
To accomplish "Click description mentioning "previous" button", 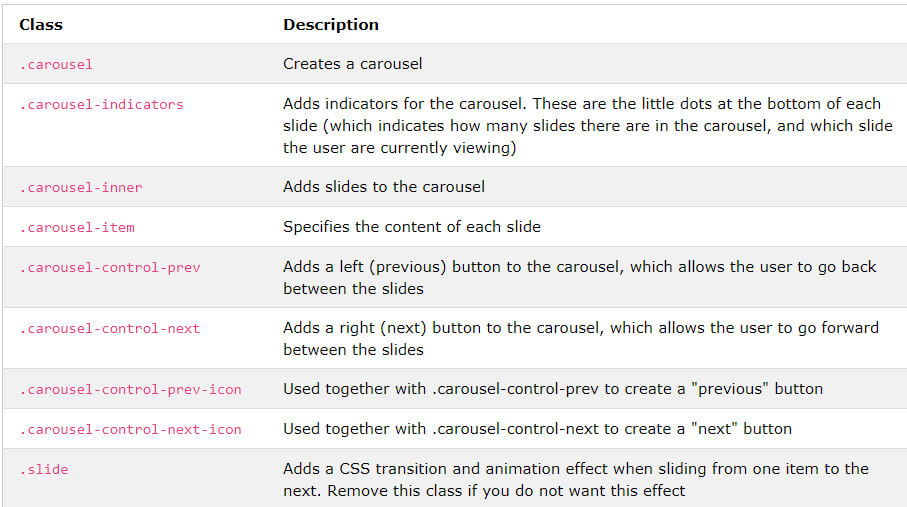I will click(x=553, y=388).
